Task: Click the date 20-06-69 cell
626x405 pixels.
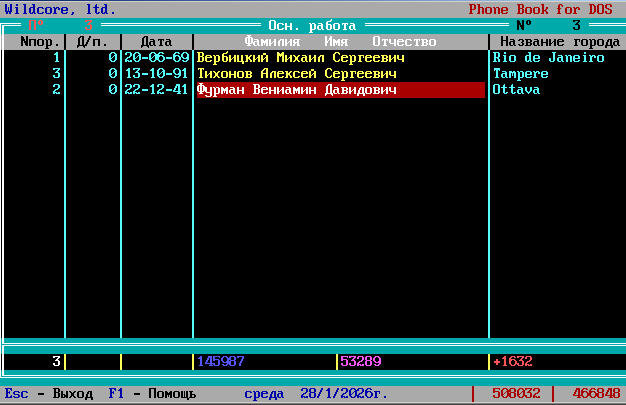Action: tap(156, 58)
